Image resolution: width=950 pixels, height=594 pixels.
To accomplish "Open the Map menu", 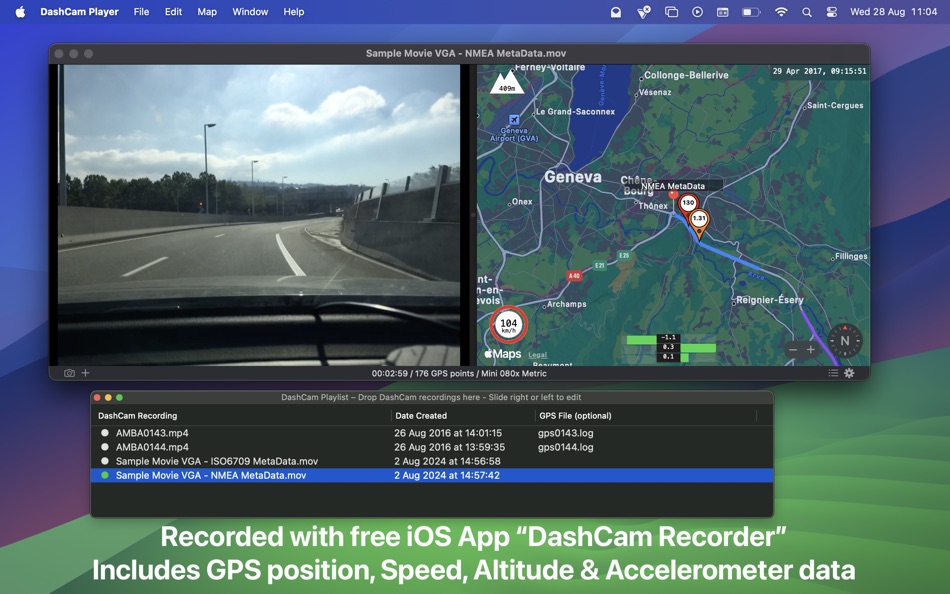I will pyautogui.click(x=207, y=12).
